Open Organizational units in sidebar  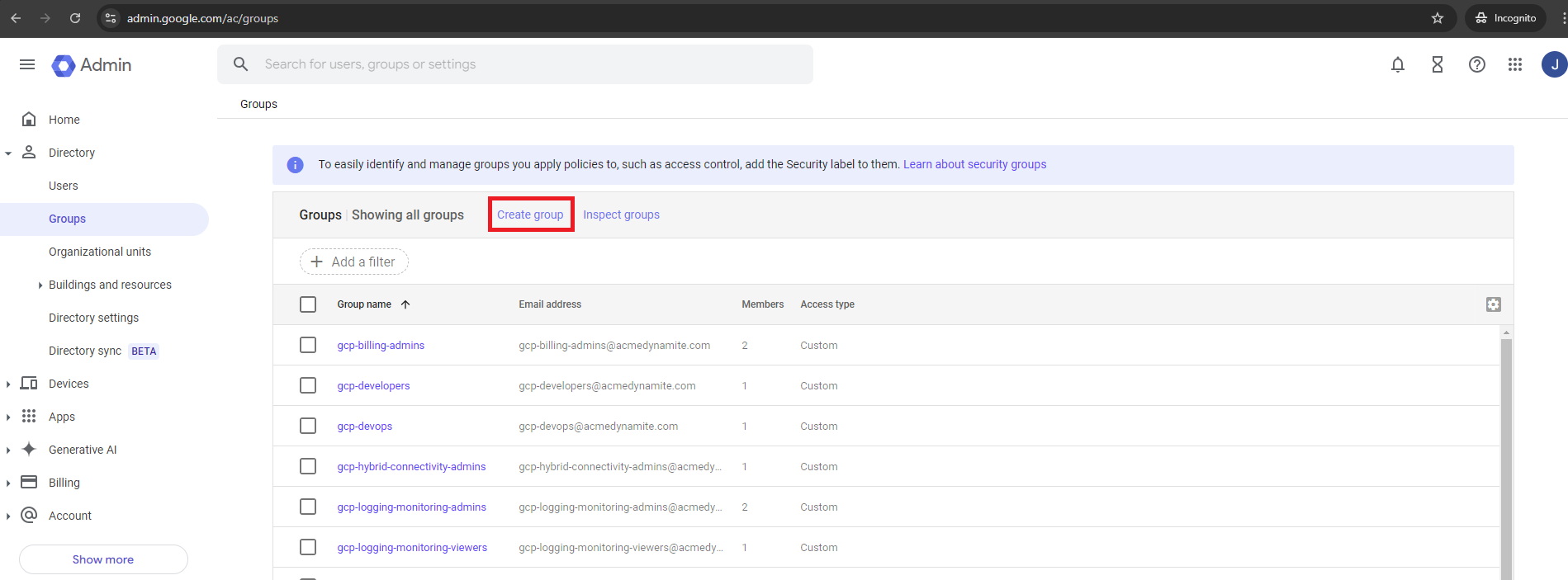(x=100, y=252)
